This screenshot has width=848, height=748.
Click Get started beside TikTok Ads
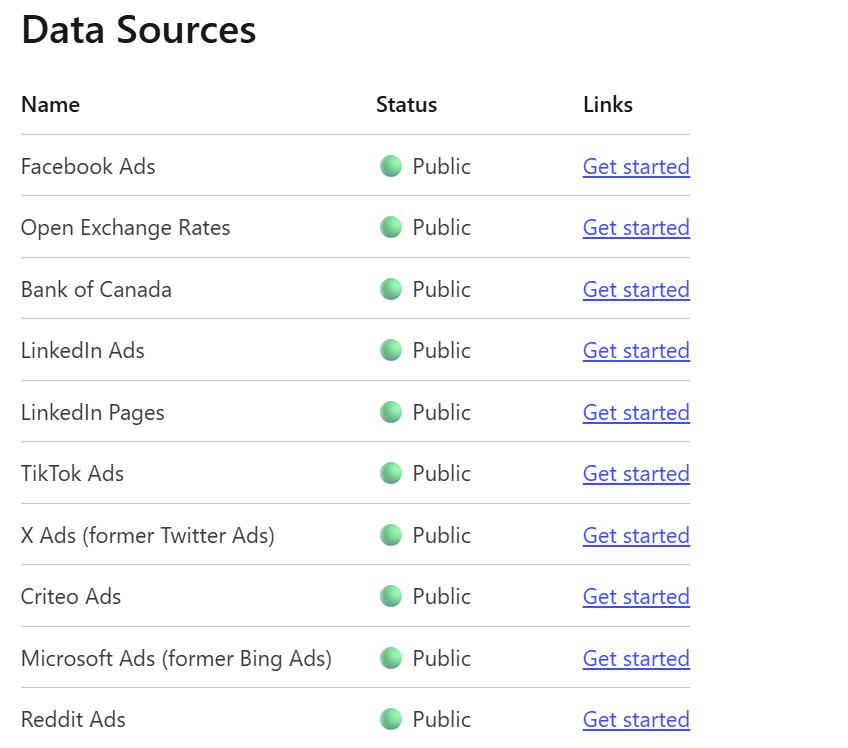pos(636,473)
